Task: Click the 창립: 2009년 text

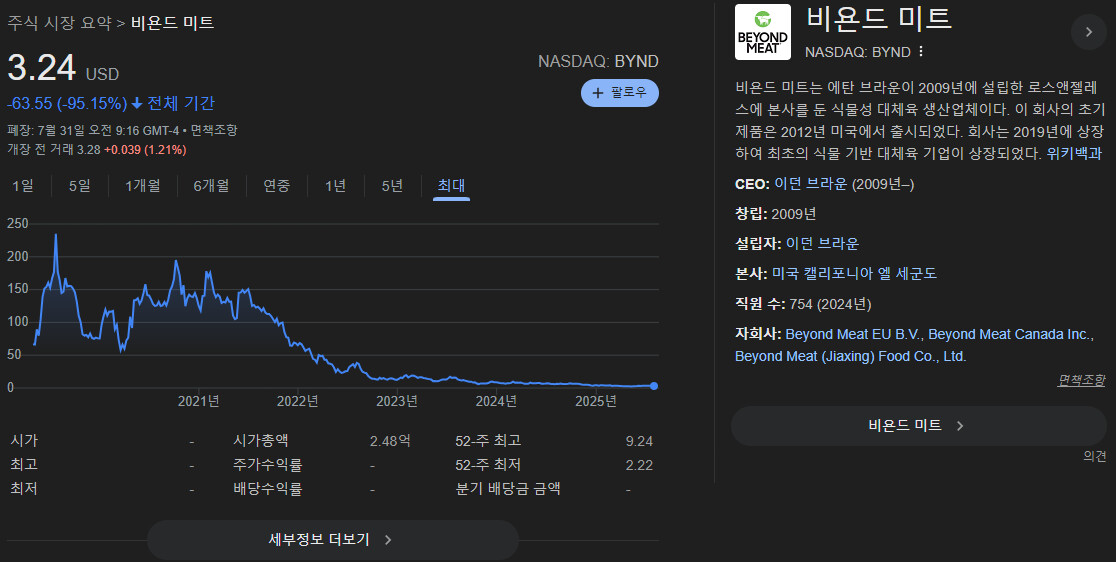Action: coord(775,214)
